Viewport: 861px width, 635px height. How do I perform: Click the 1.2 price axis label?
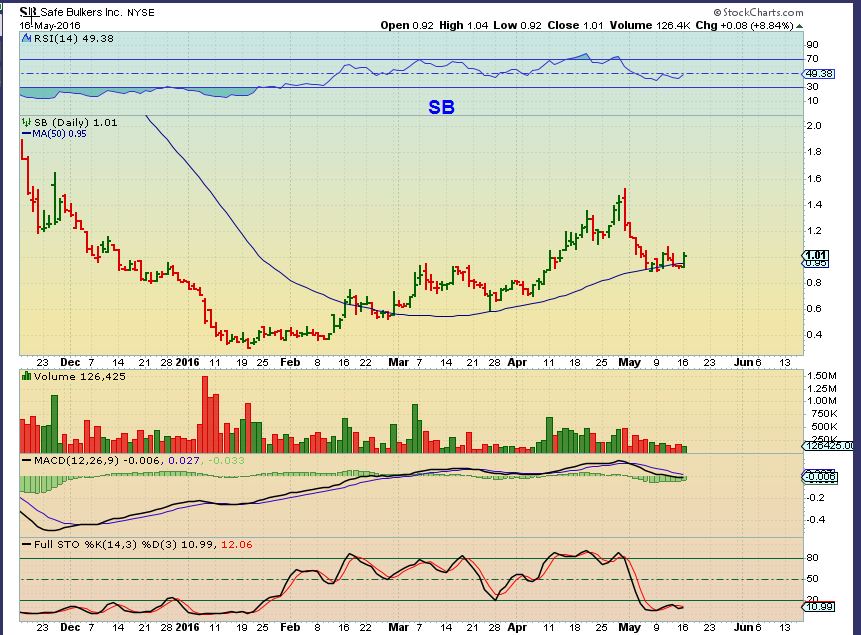[x=814, y=231]
